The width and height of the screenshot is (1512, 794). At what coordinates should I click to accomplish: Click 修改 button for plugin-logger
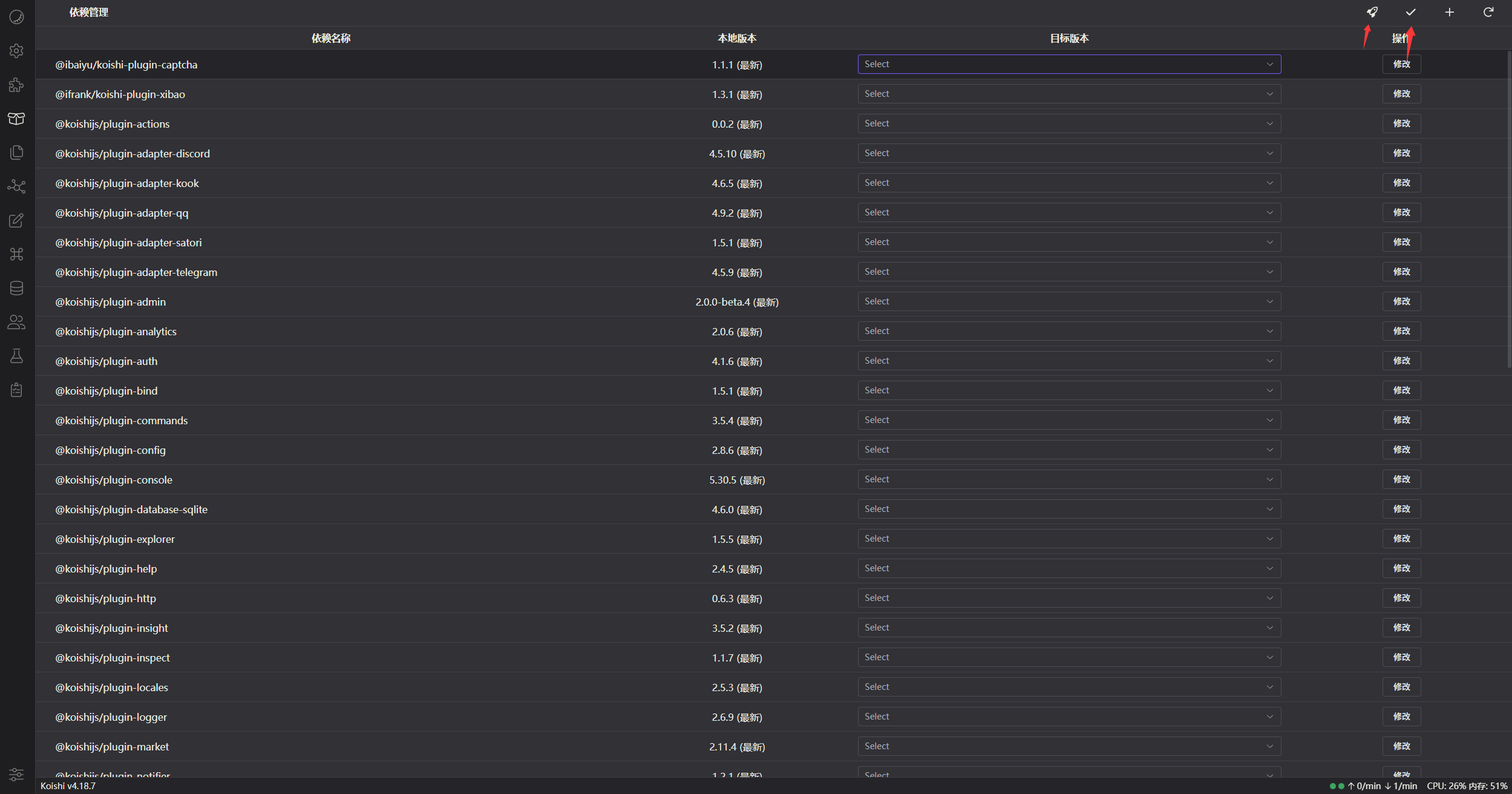click(1401, 717)
